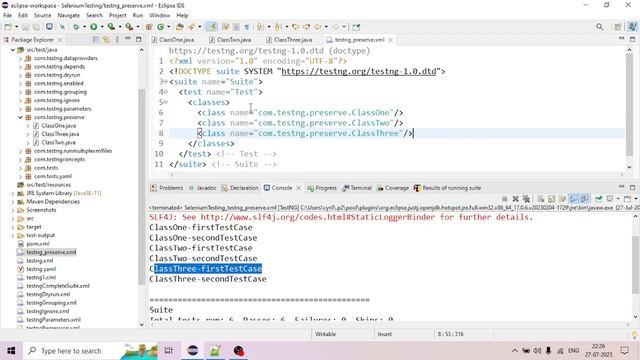Toggle show console on standard output
640x360 pixels.
(573, 199)
